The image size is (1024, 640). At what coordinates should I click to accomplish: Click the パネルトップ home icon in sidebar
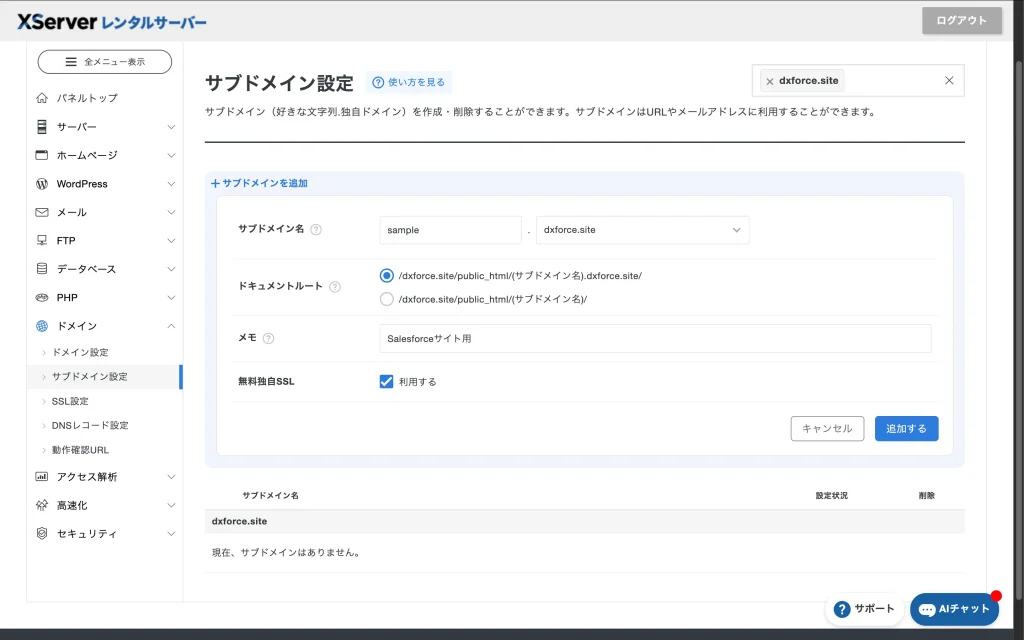42,98
